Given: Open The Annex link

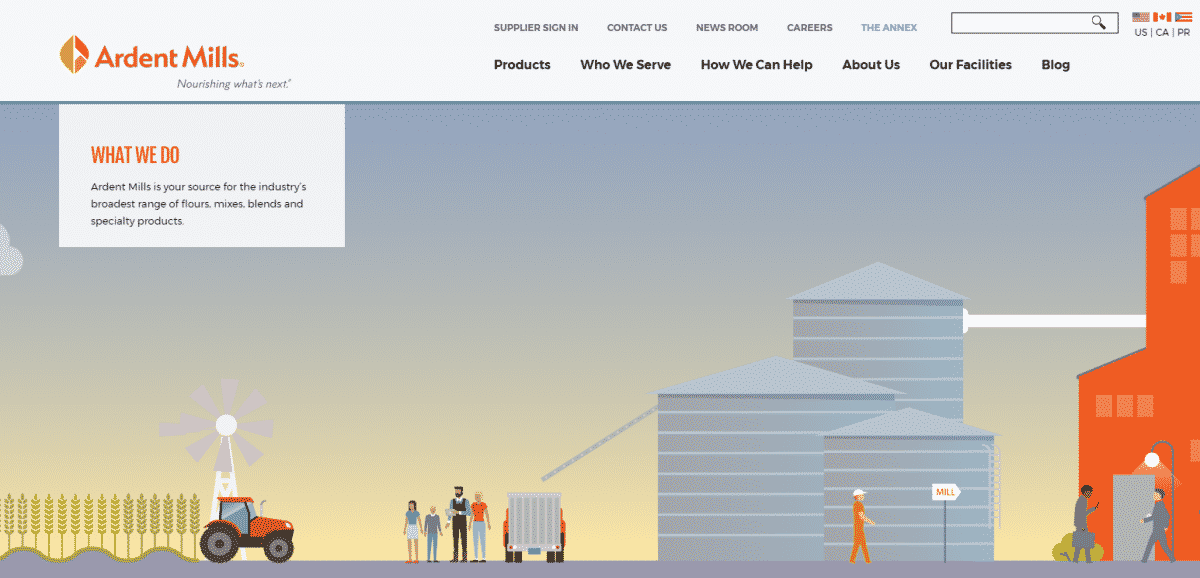Looking at the screenshot, I should click(888, 28).
